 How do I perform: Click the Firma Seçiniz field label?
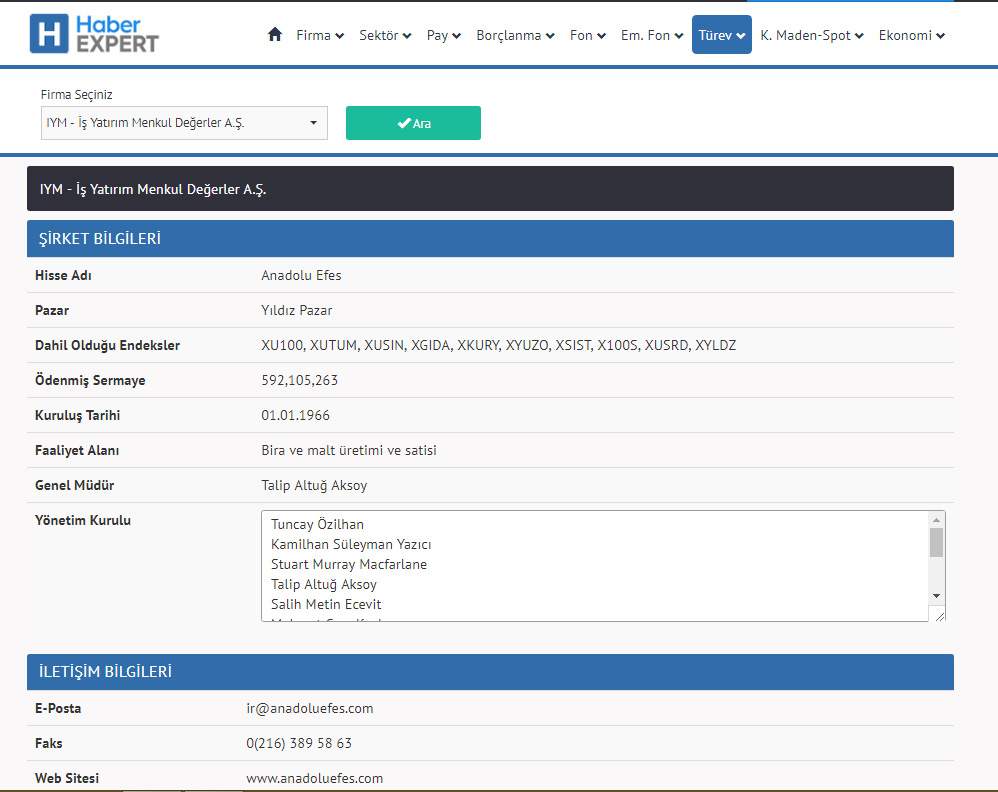(76, 94)
